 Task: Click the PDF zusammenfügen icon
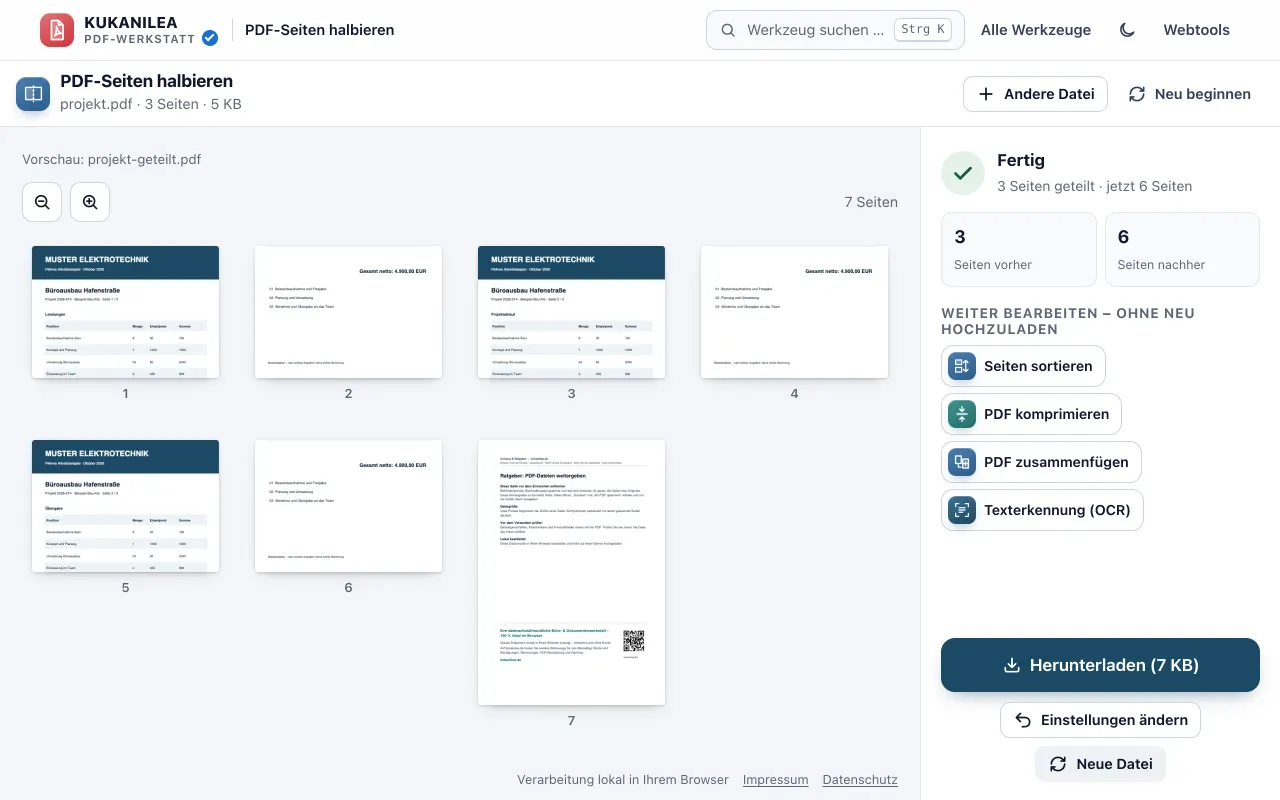[962, 462]
